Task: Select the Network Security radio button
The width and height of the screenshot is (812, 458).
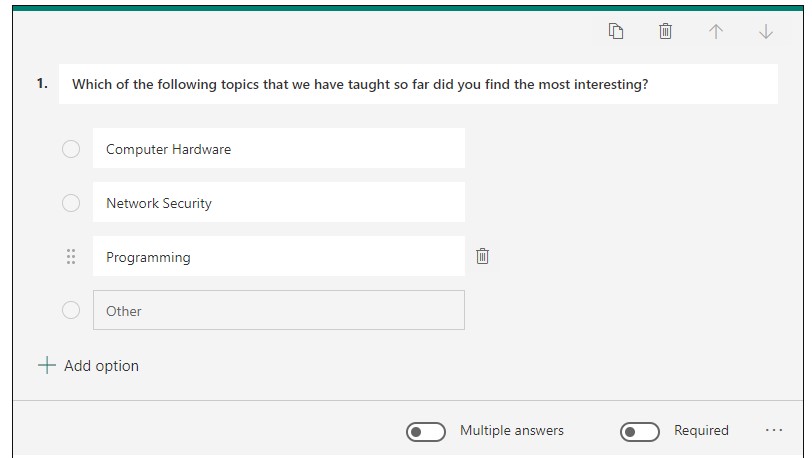Action: click(71, 203)
